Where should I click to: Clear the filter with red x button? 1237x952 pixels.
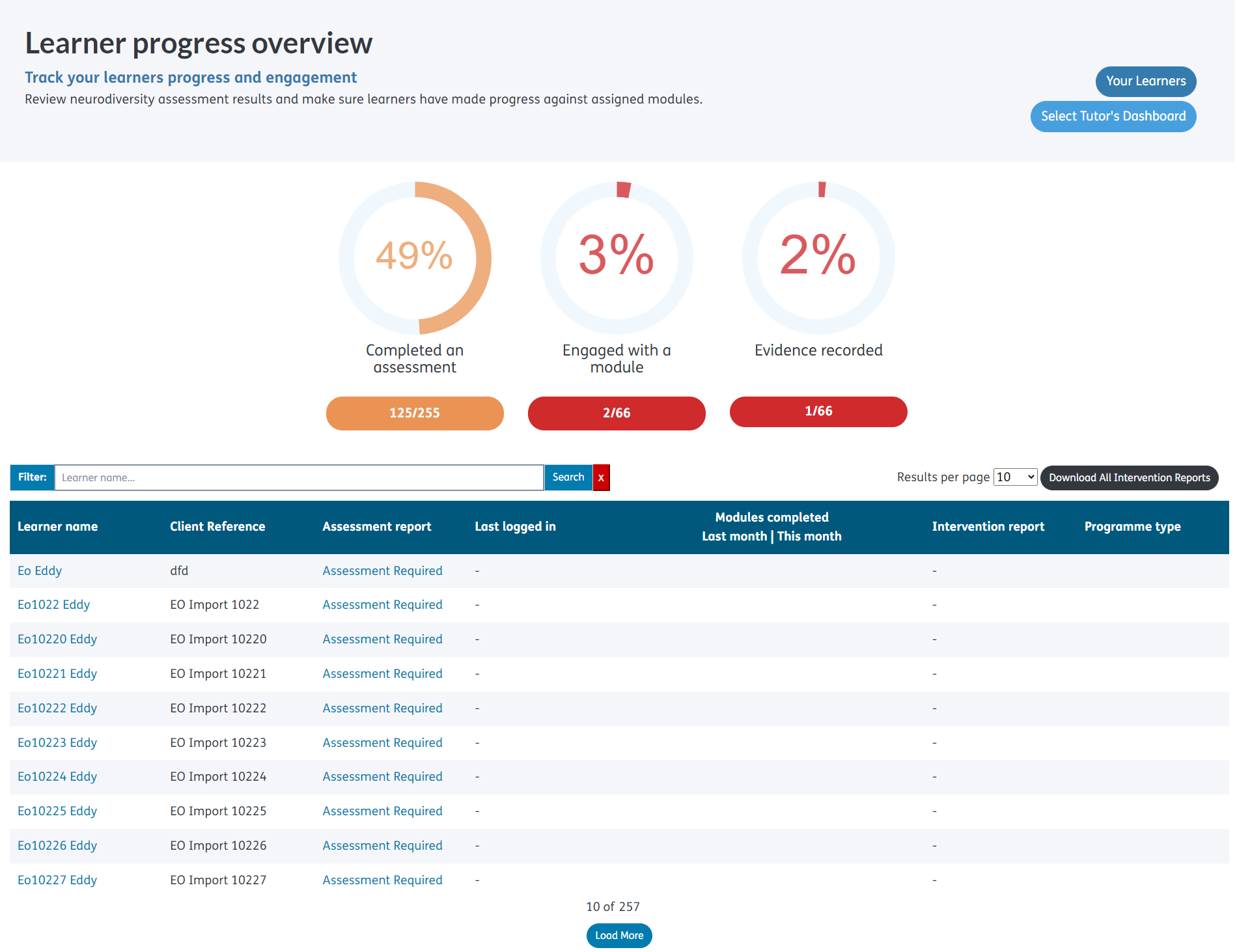[601, 477]
